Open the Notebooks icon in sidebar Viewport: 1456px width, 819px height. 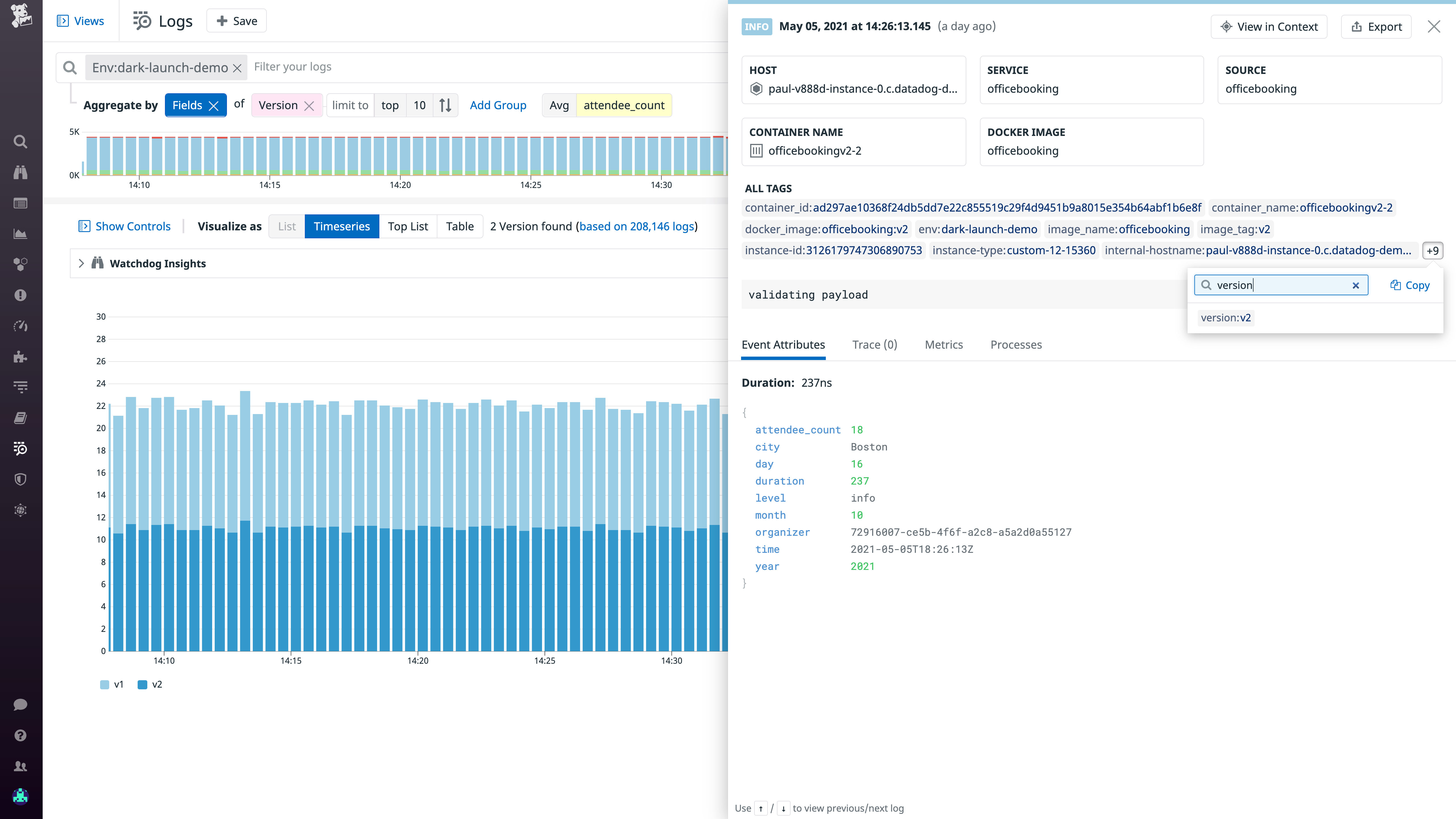coord(20,417)
